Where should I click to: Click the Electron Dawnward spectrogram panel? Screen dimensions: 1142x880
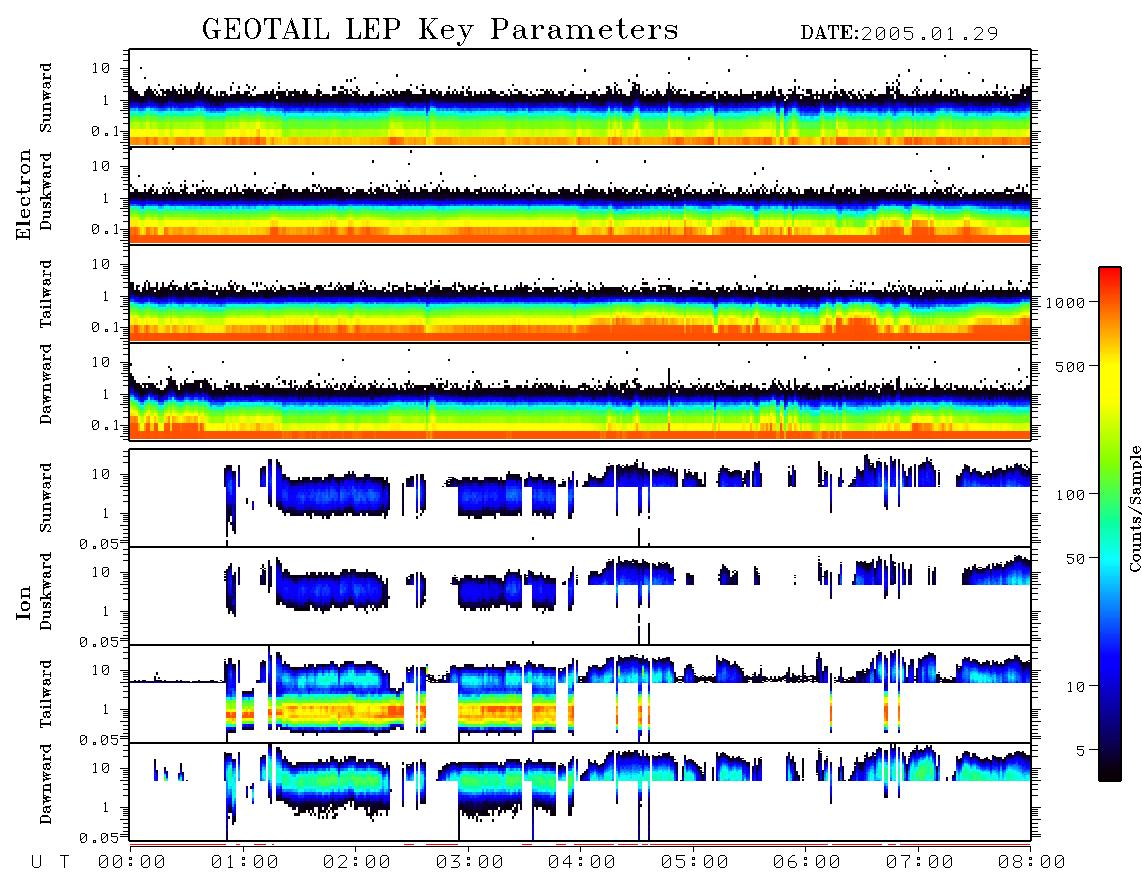click(x=580, y=391)
